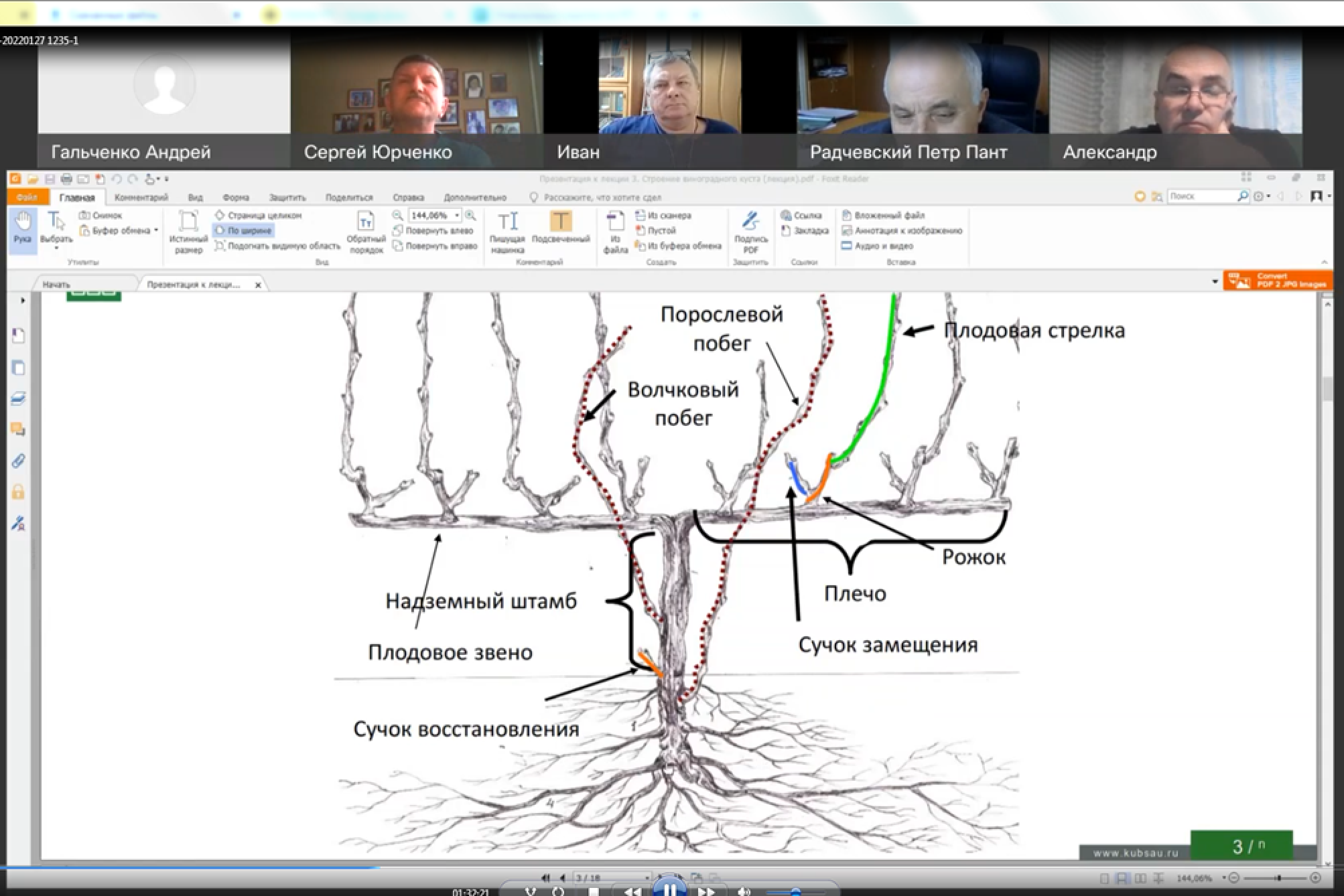Image resolution: width=1344 pixels, height=896 pixels.
Task: Switch to the Главная ribbon tab
Action: (x=76, y=198)
